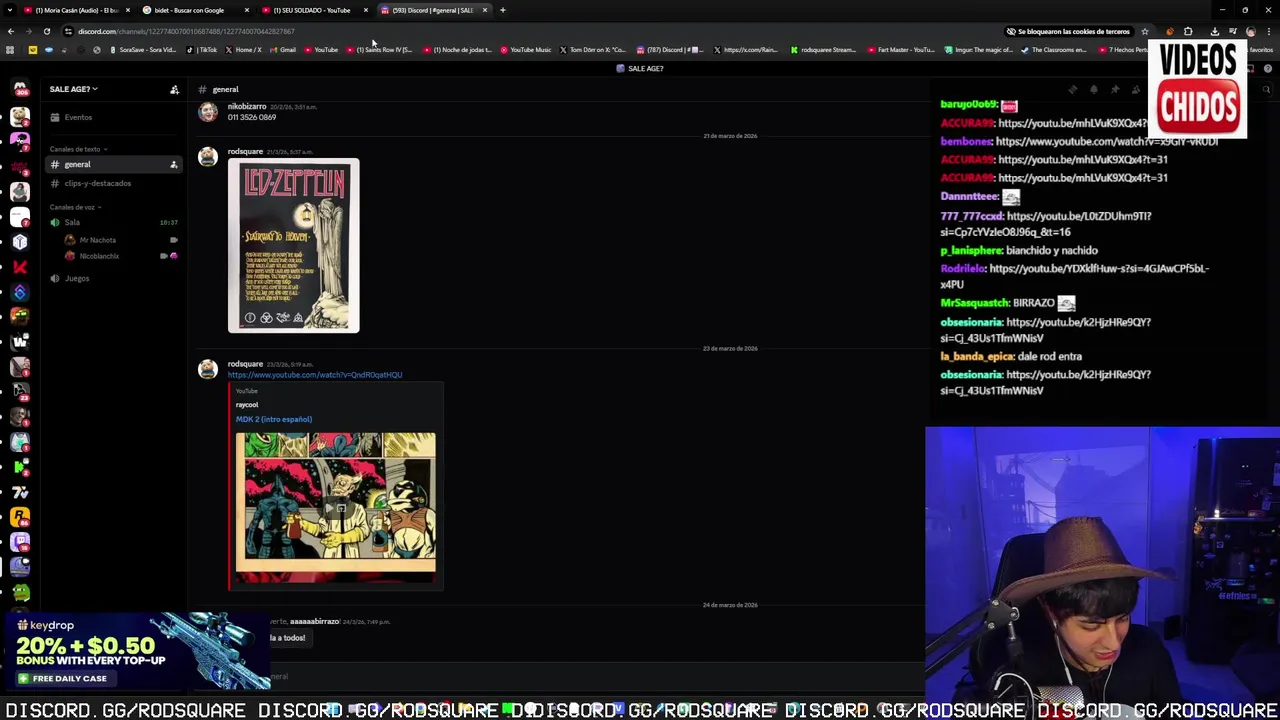Click the pinned messages pin icon
This screenshot has height=720, width=1280.
pyautogui.click(x=1114, y=90)
